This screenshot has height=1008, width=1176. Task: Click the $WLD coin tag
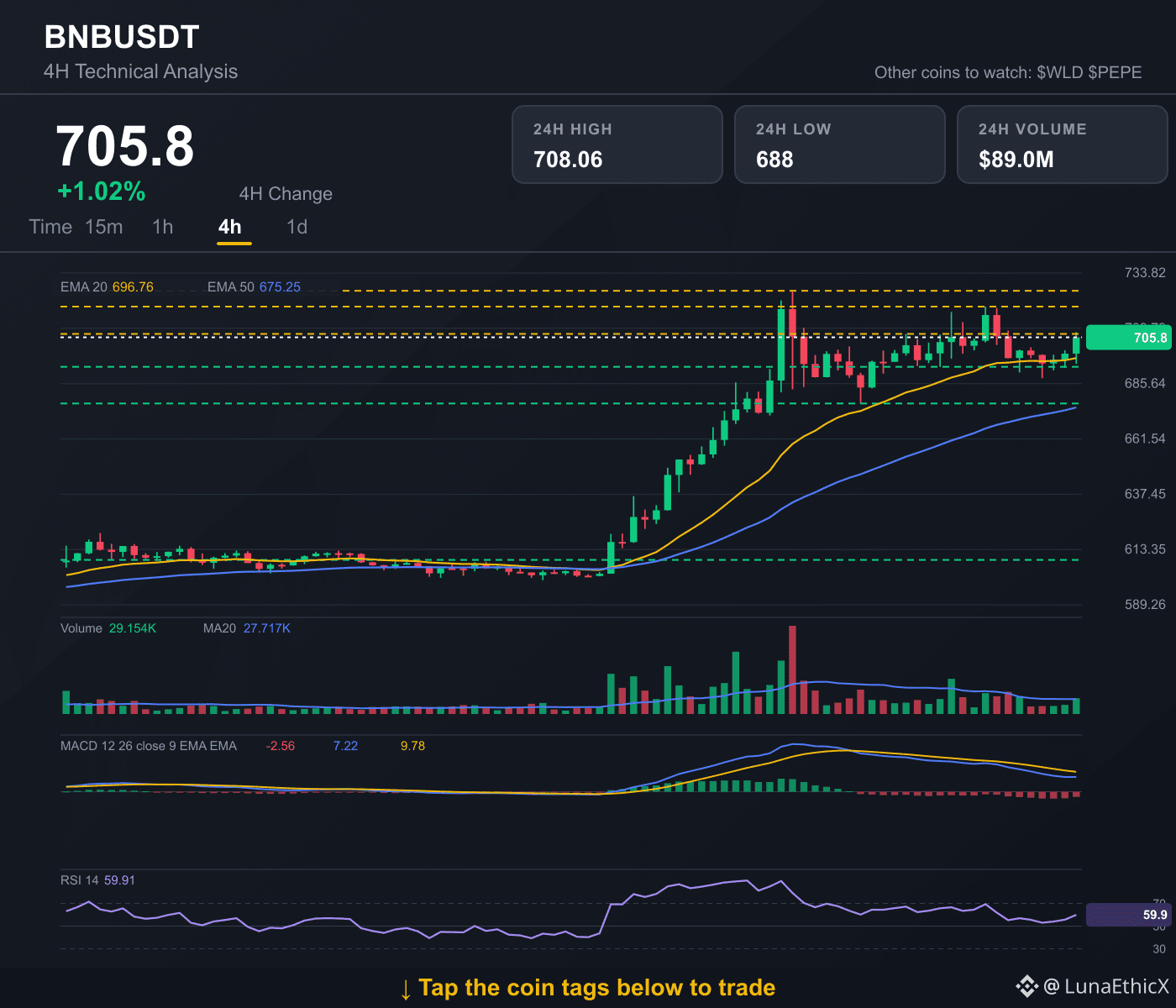tap(1060, 72)
